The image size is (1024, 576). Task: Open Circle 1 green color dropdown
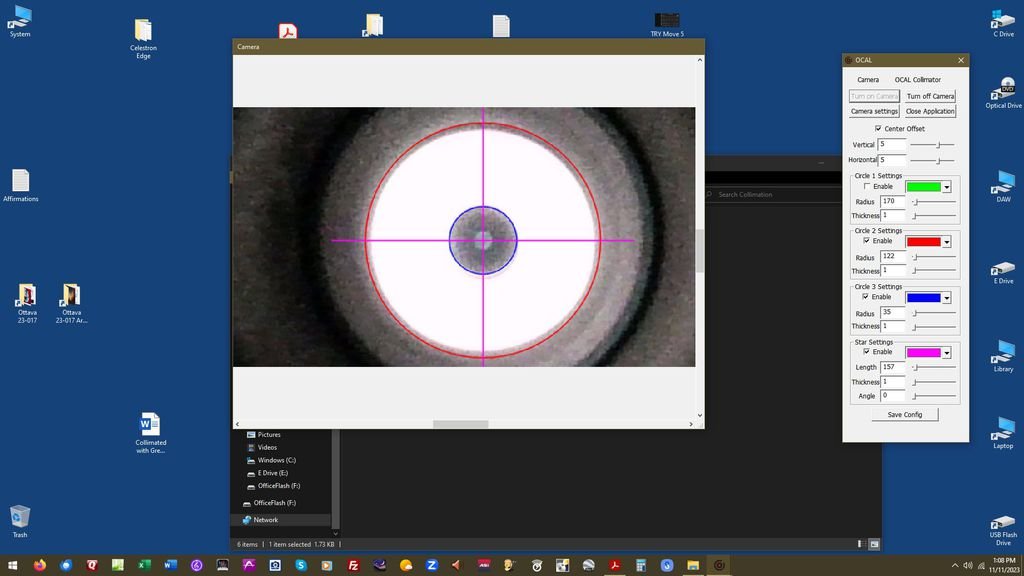coord(946,187)
